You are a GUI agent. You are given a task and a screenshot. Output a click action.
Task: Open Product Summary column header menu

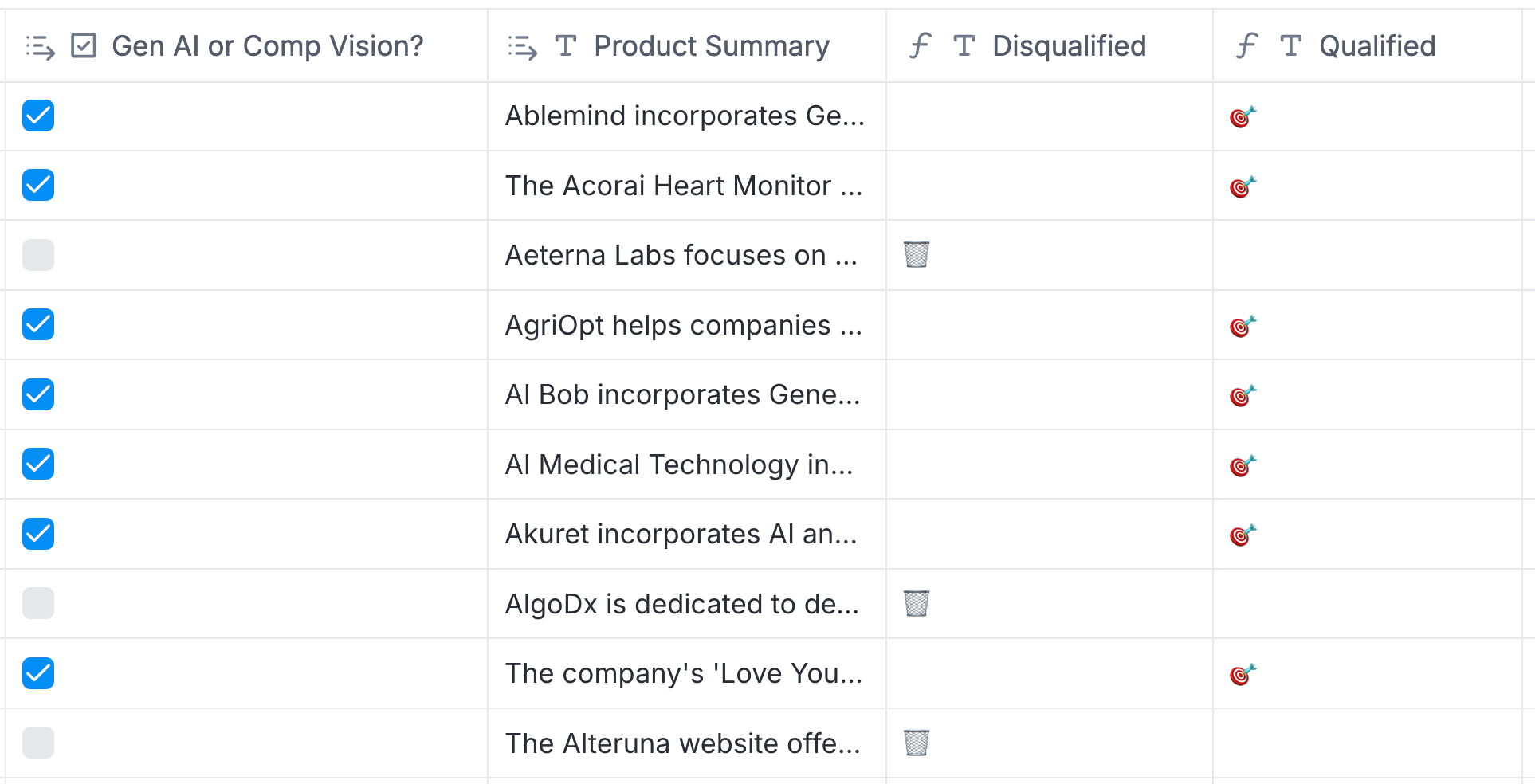point(711,46)
